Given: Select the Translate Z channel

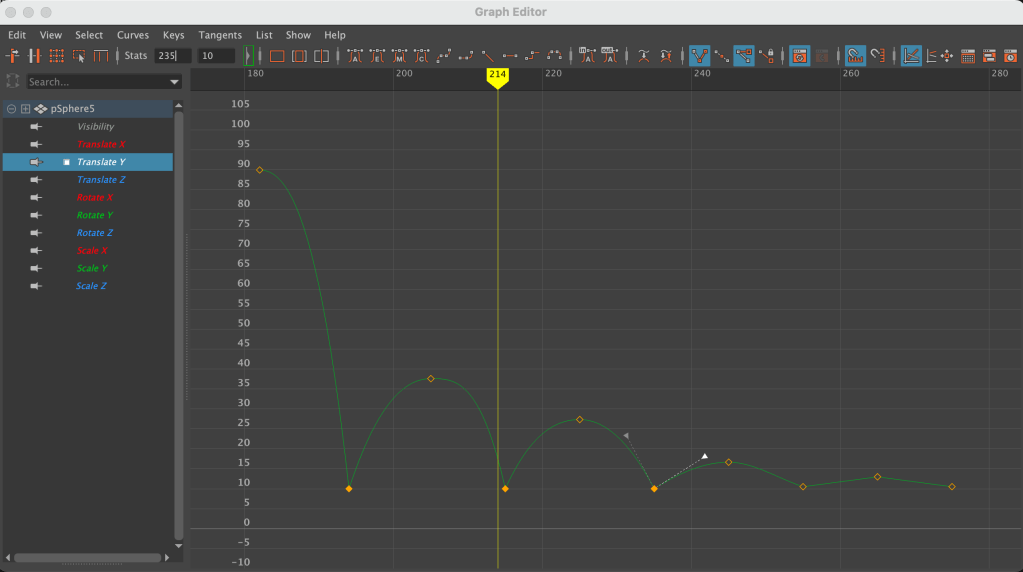Looking at the screenshot, I should 101,180.
